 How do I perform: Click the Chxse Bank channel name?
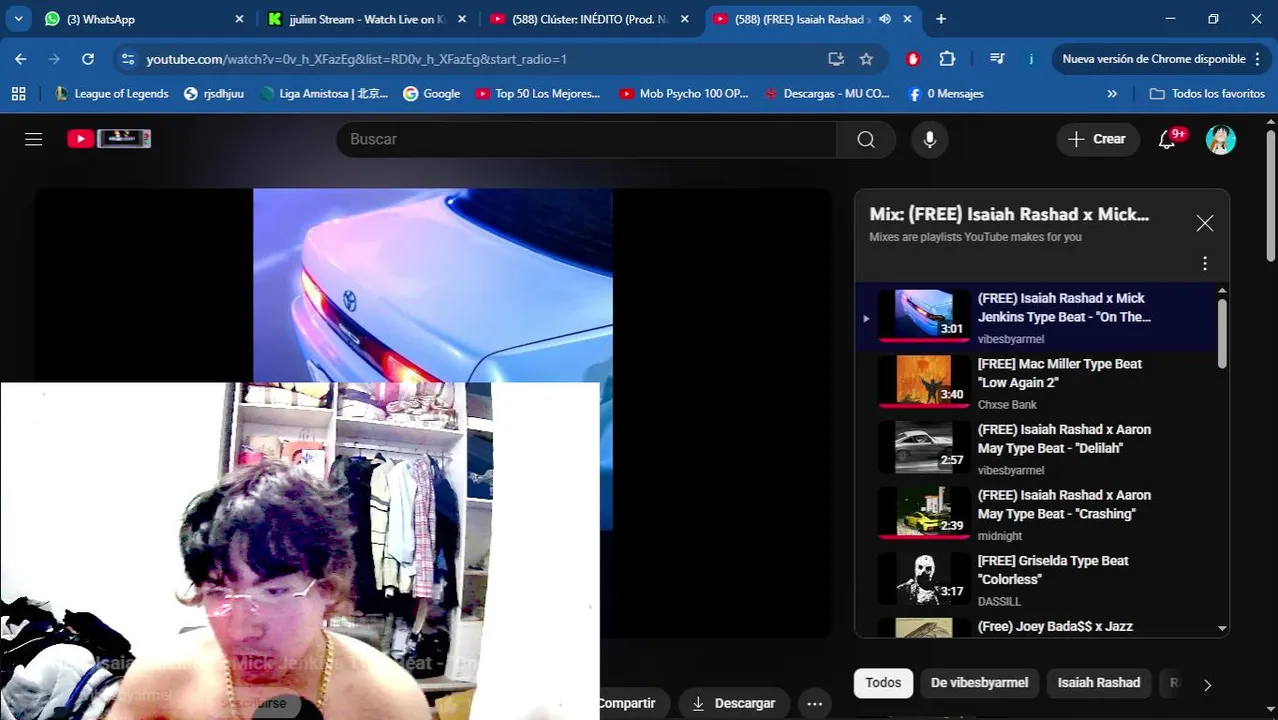coord(1007,405)
